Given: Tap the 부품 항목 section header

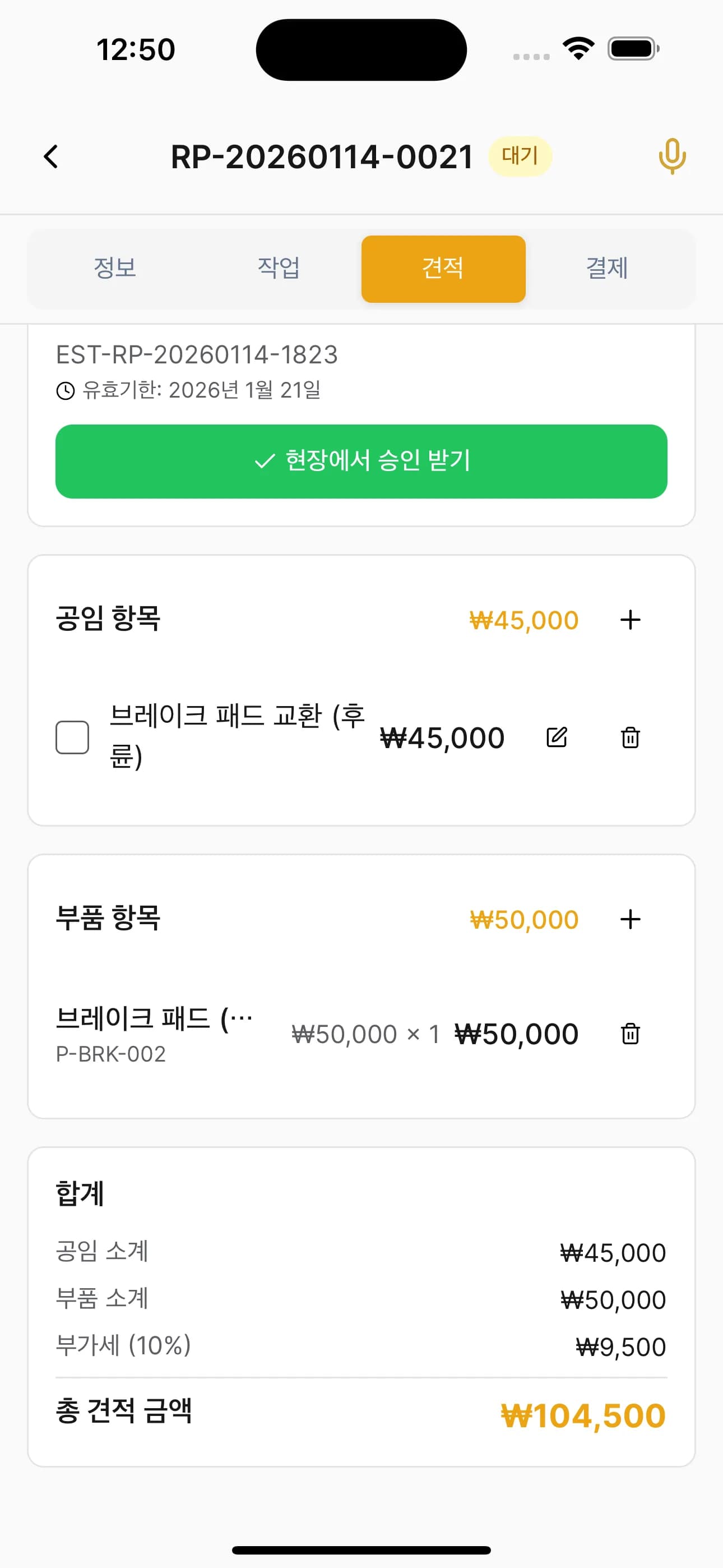Looking at the screenshot, I should pyautogui.click(x=108, y=919).
